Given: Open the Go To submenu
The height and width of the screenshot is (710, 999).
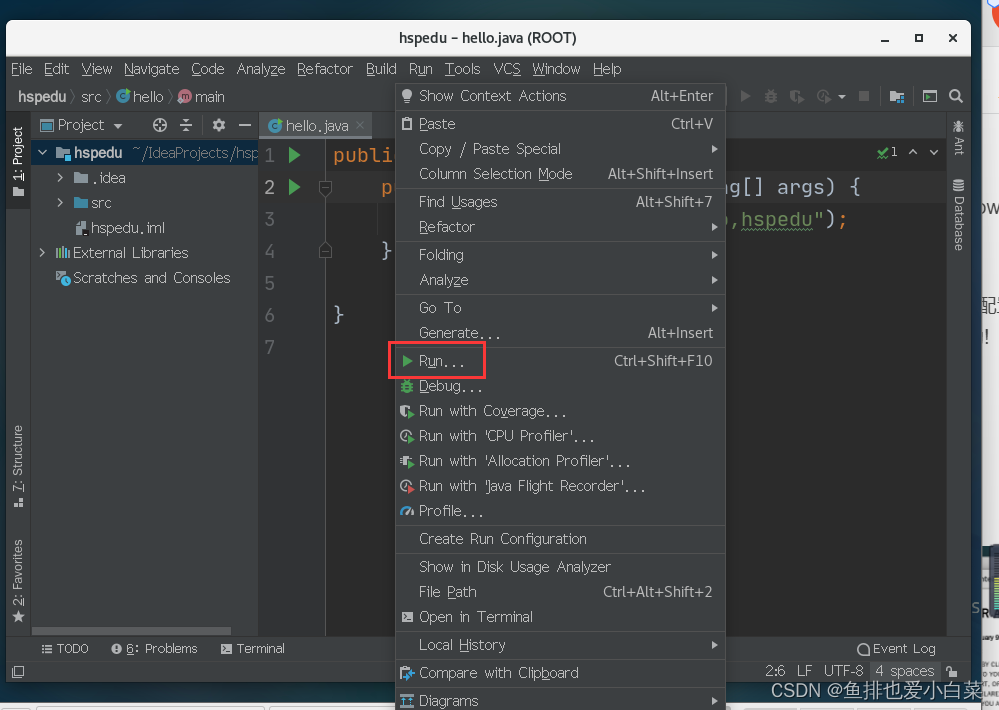Looking at the screenshot, I should pyautogui.click(x=560, y=308).
